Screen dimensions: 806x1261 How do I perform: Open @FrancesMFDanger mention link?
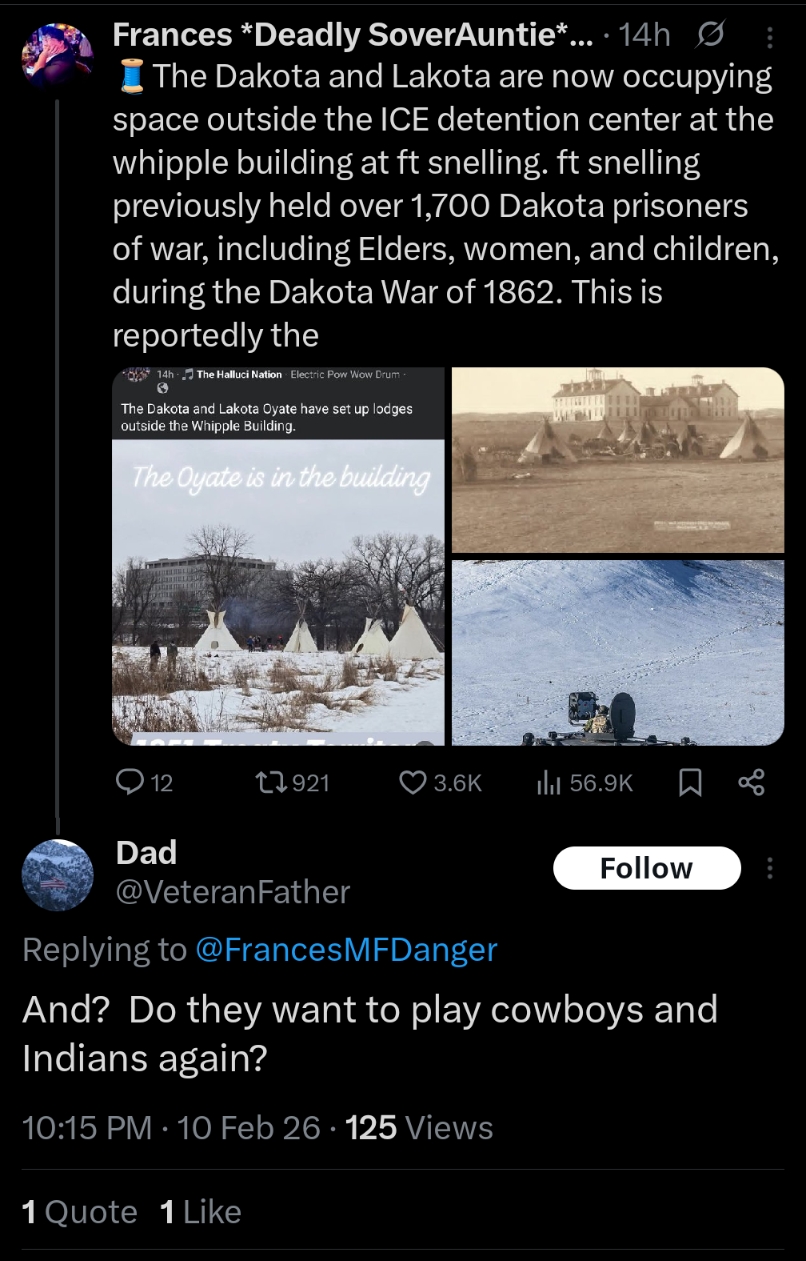(346, 949)
